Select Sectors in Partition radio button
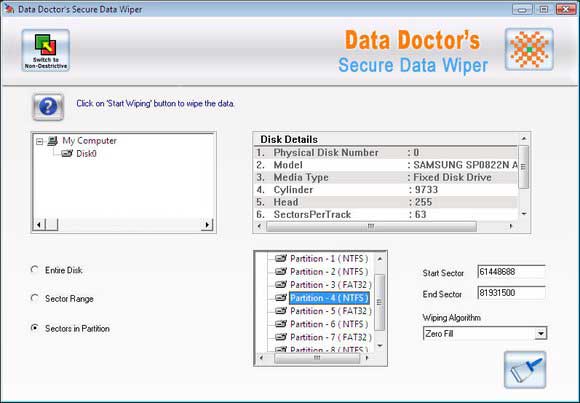 point(34,328)
